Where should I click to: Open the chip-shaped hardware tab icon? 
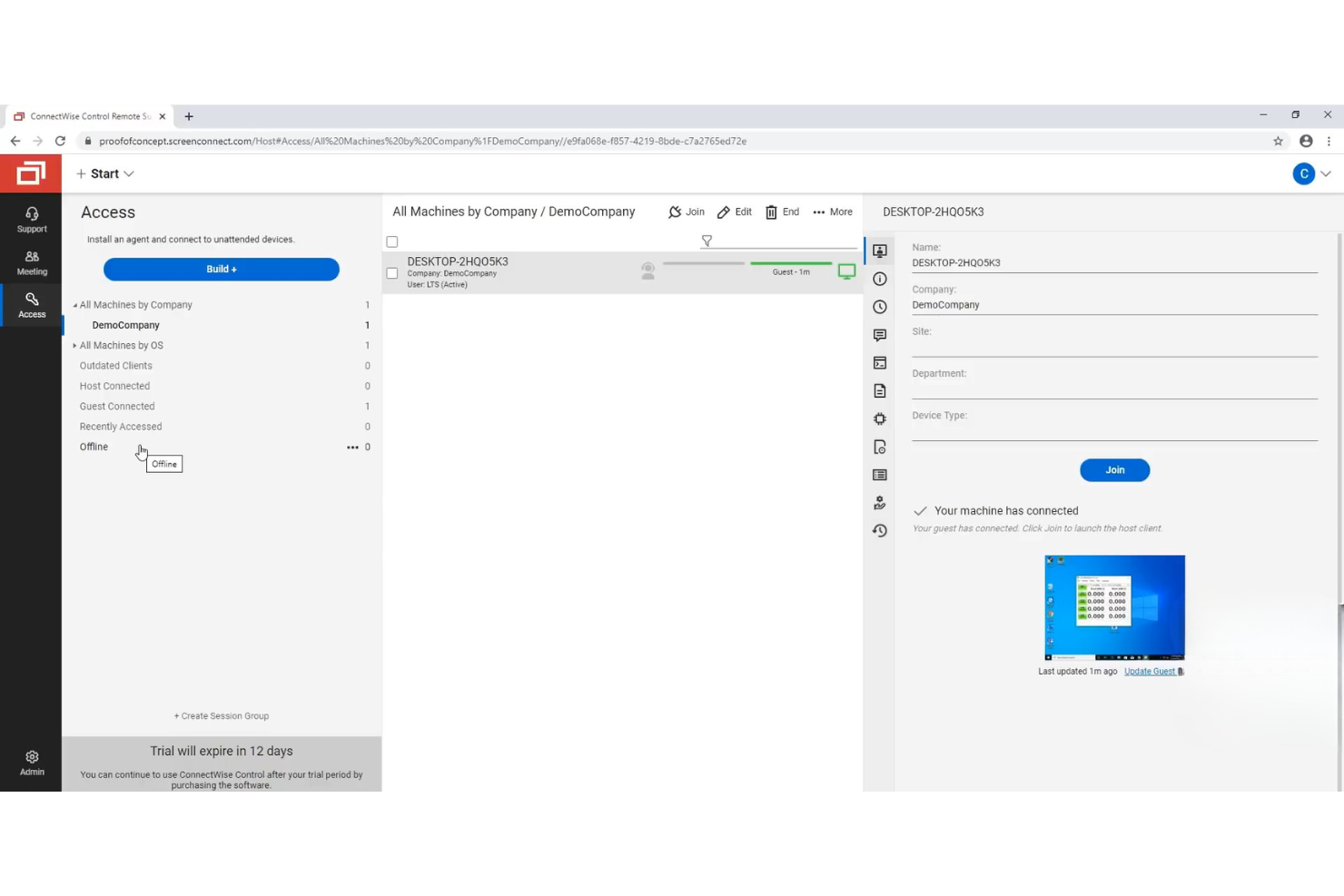tap(880, 418)
